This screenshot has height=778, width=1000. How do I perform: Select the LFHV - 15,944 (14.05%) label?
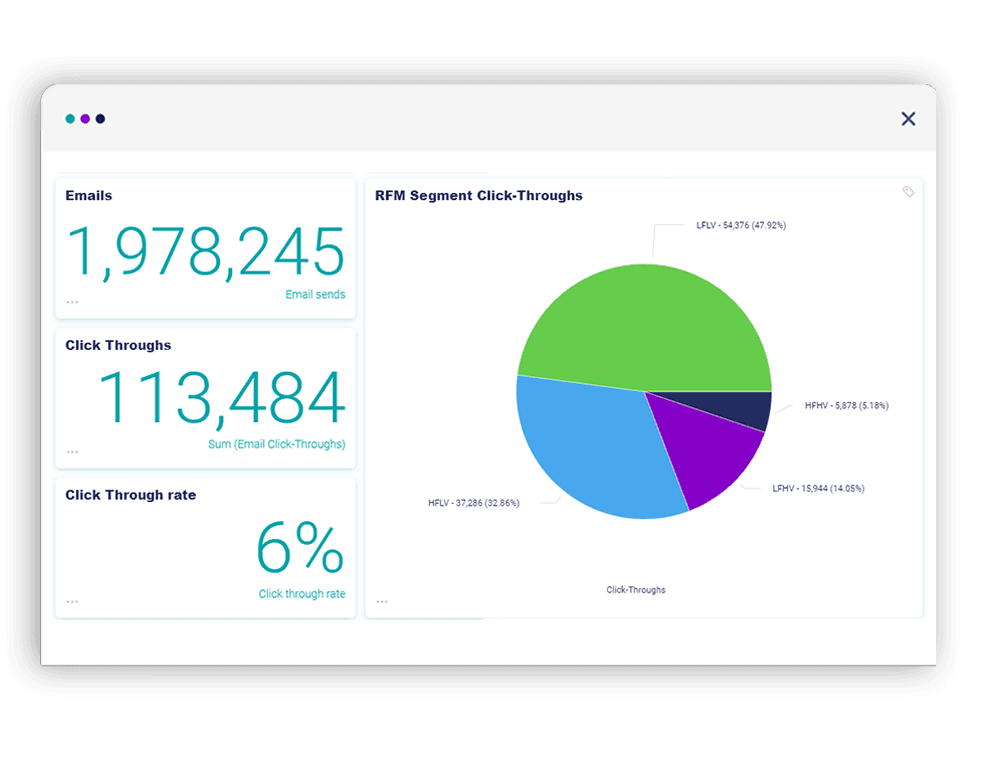click(x=818, y=489)
